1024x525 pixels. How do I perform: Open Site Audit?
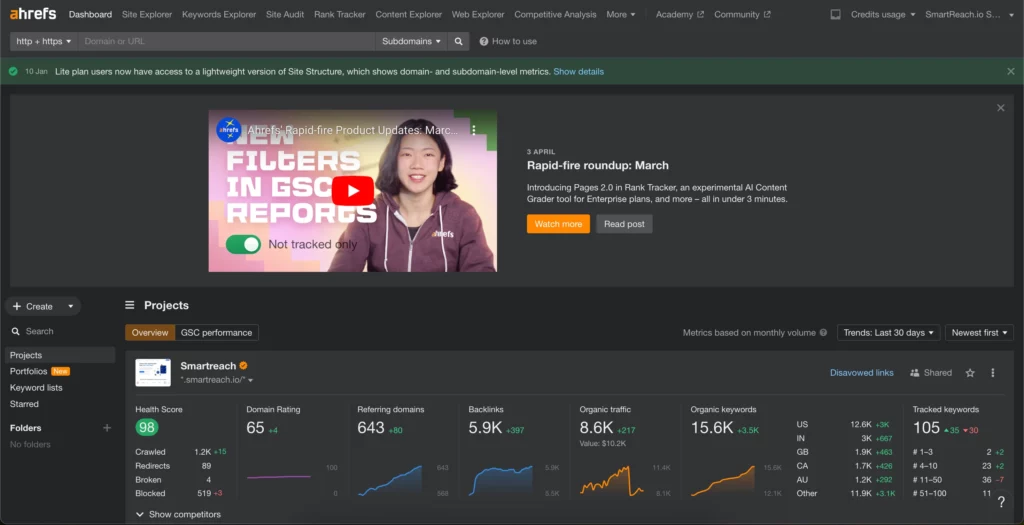[x=285, y=14]
